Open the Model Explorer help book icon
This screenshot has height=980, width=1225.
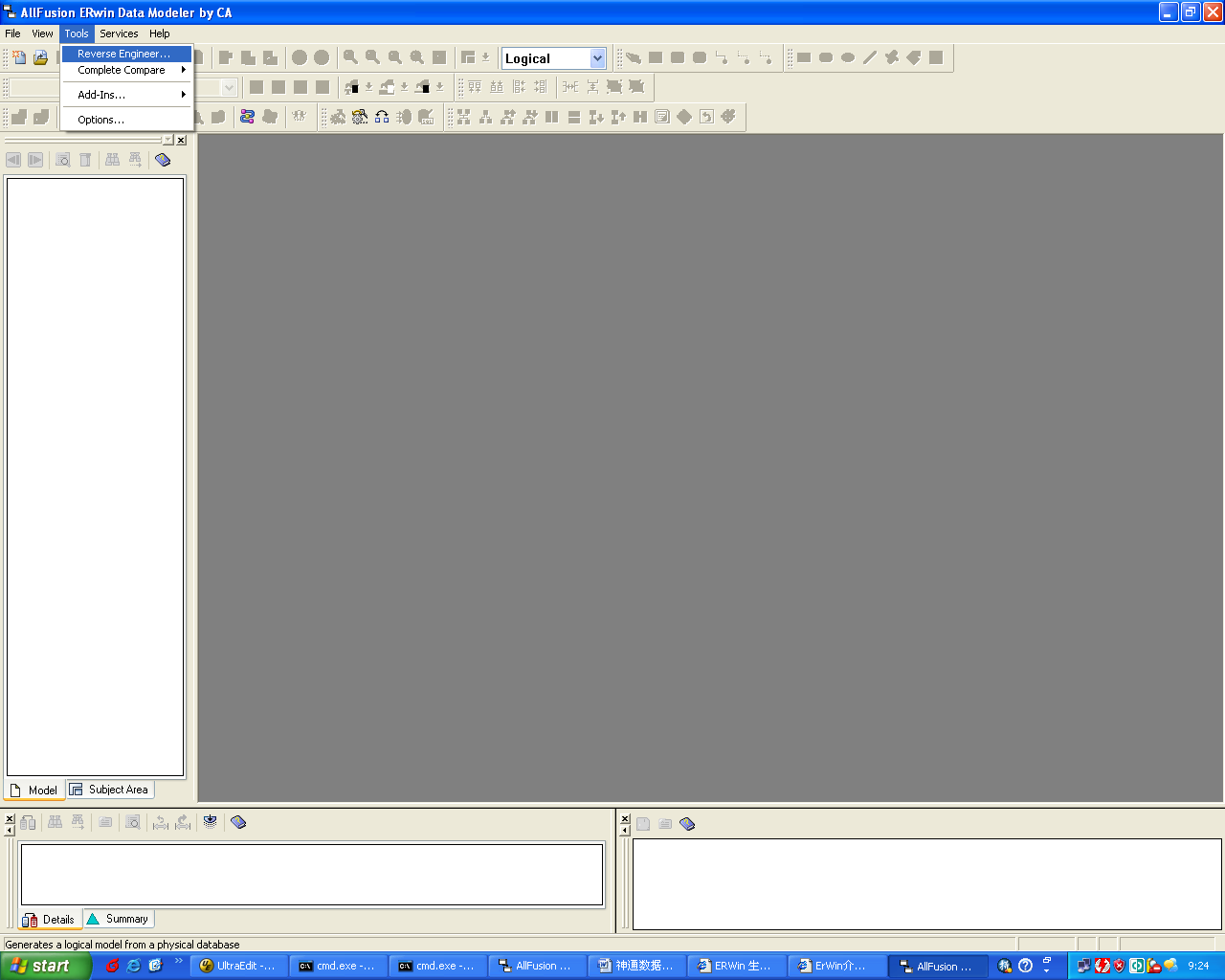click(162, 160)
